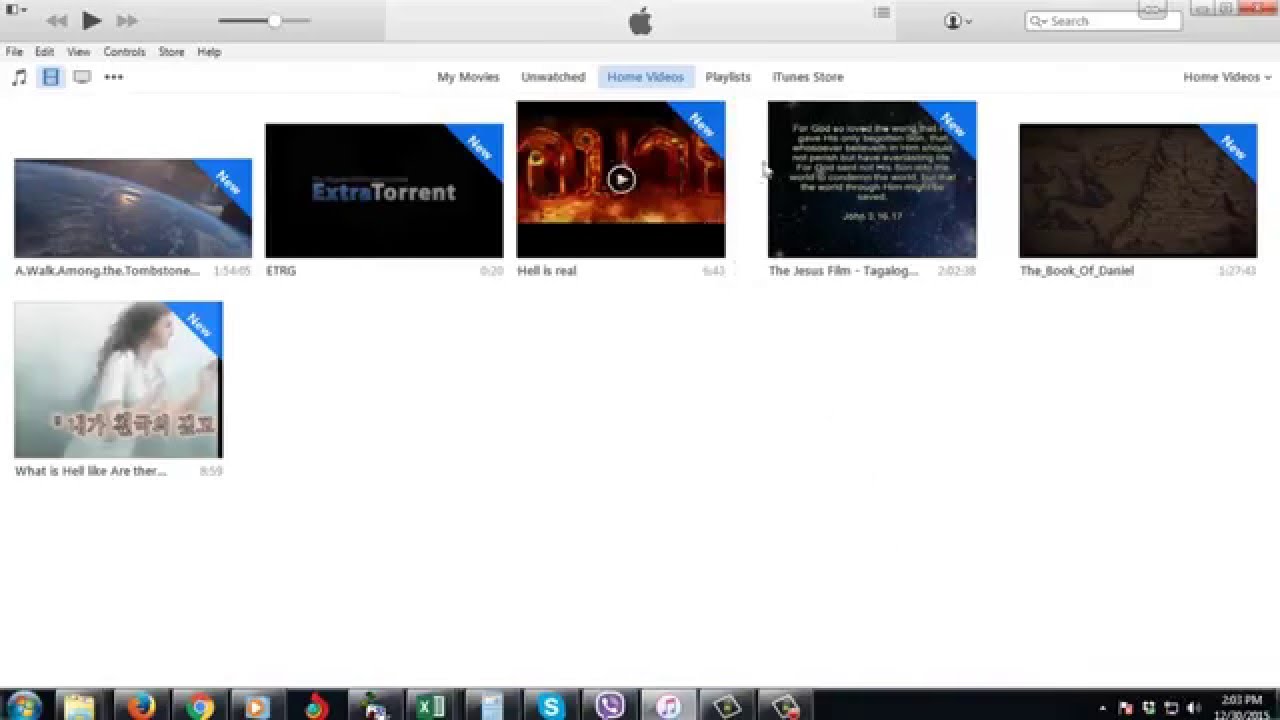Click the 1:27:43 duration text
This screenshot has height=720, width=1280.
[x=1238, y=271]
